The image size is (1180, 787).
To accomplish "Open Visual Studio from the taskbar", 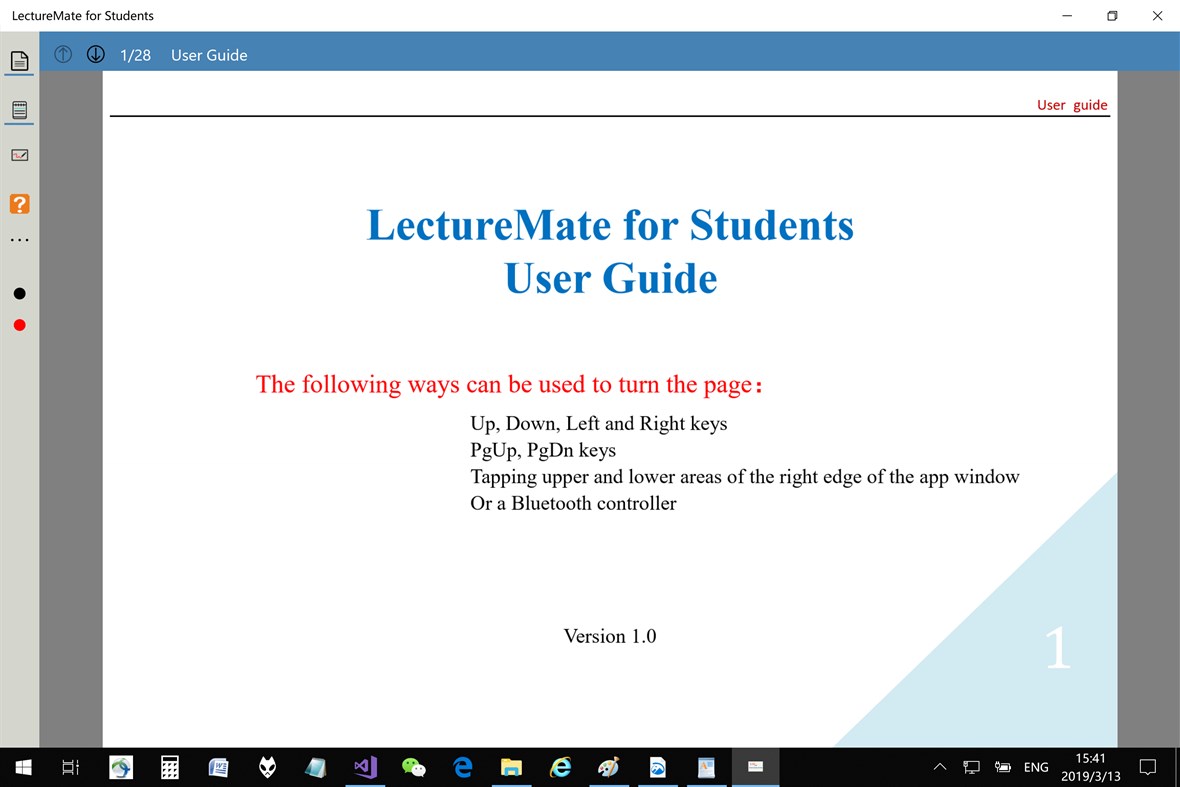I will click(365, 767).
